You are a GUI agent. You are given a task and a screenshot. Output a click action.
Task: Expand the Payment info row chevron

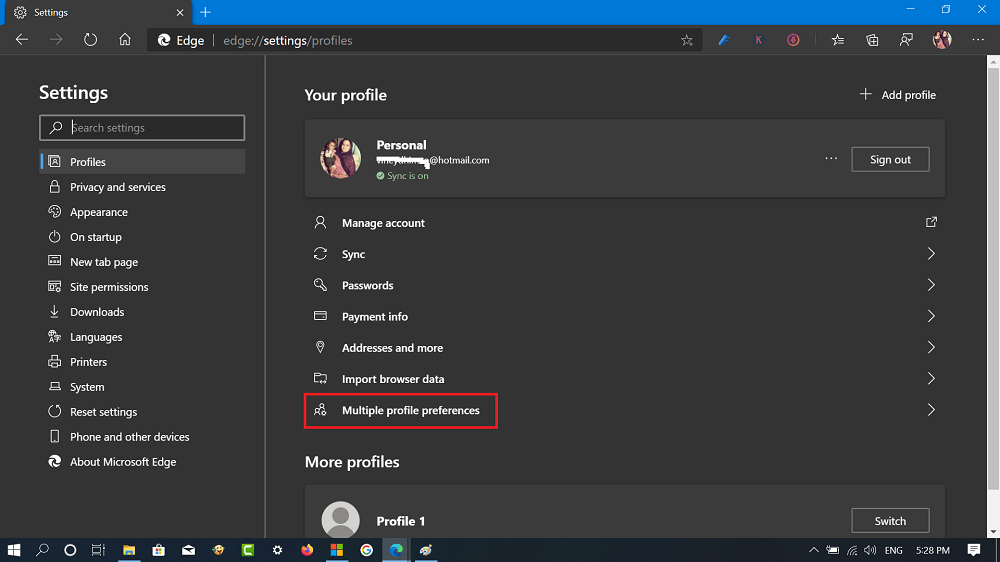[931, 316]
